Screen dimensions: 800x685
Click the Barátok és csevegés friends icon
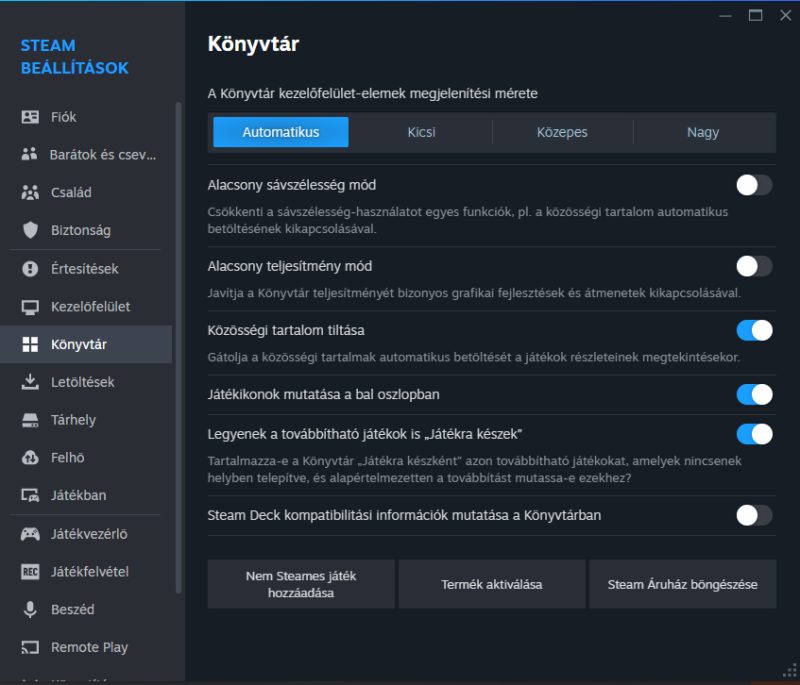pos(30,155)
